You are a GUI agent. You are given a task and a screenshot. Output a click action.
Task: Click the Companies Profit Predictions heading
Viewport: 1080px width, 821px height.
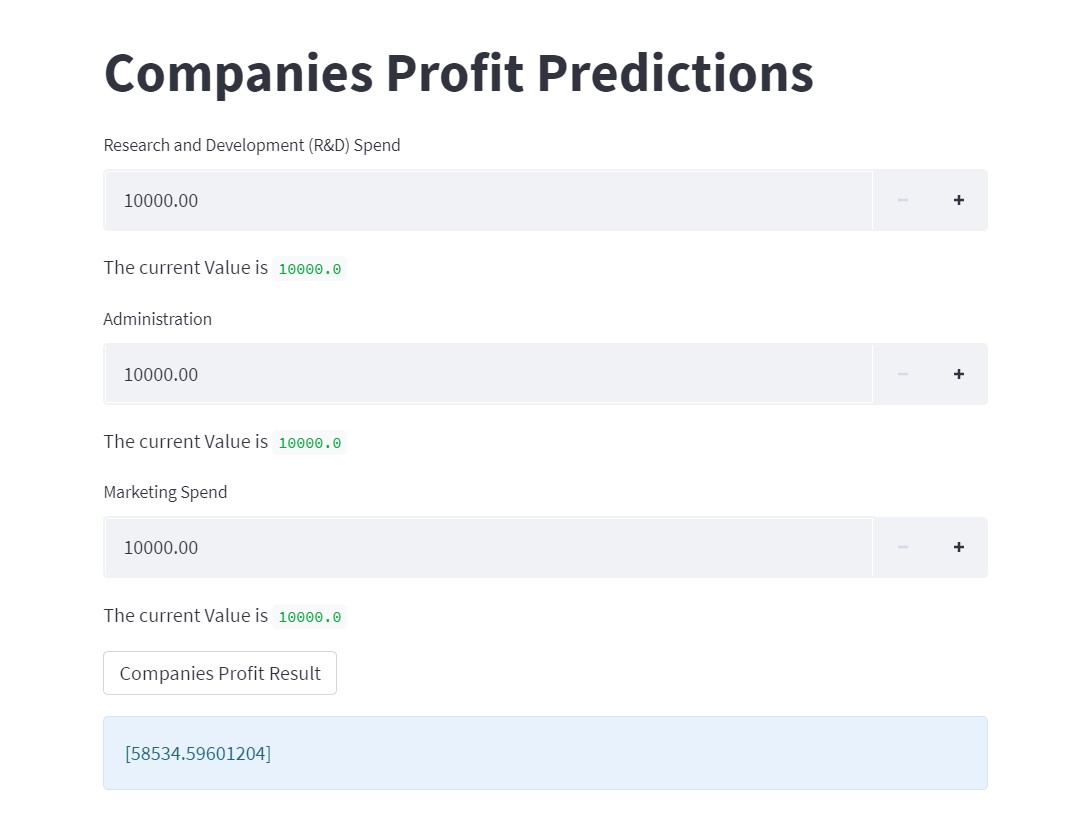tap(458, 72)
